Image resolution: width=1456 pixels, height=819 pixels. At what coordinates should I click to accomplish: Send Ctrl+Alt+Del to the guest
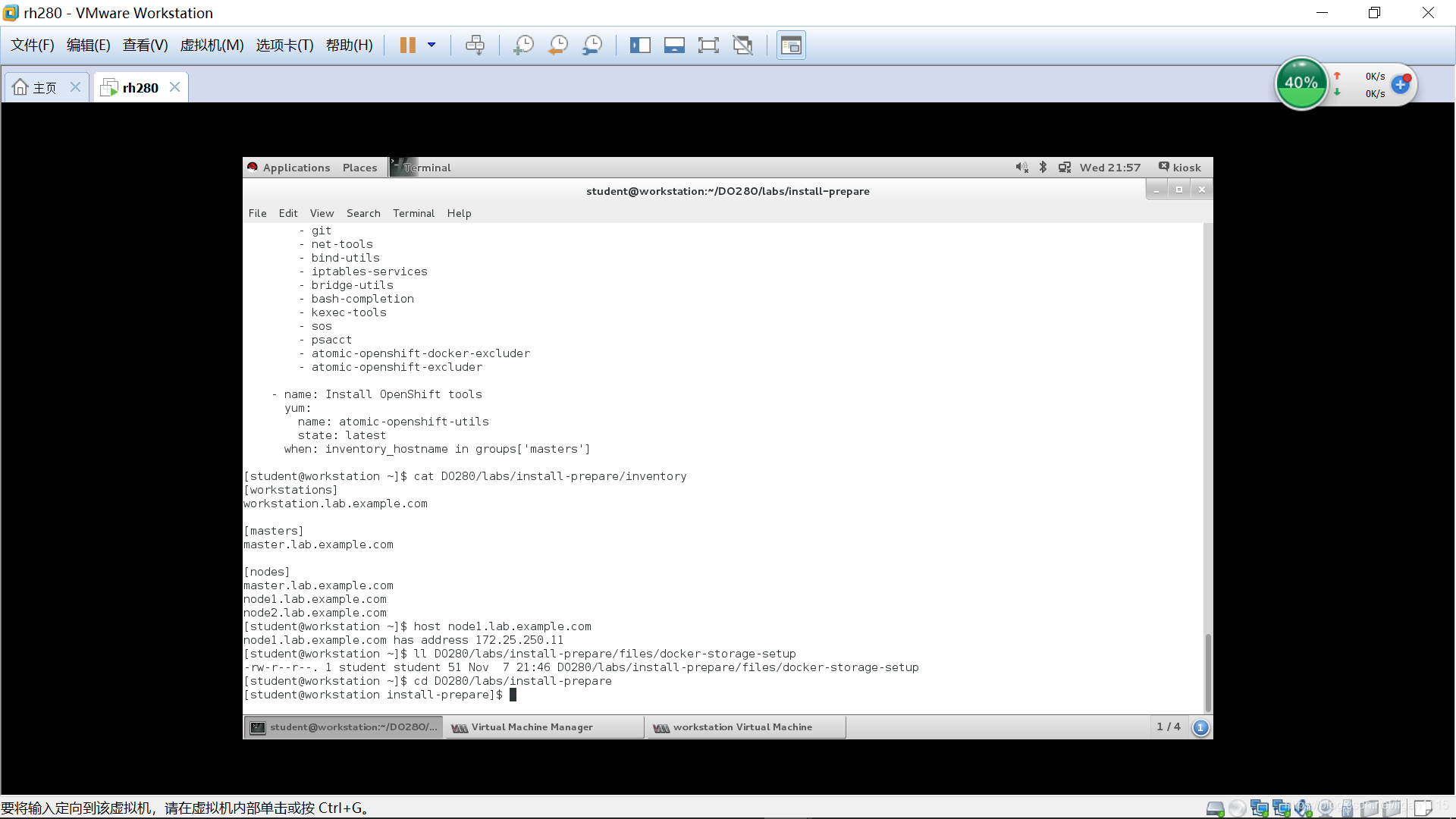coord(475,45)
